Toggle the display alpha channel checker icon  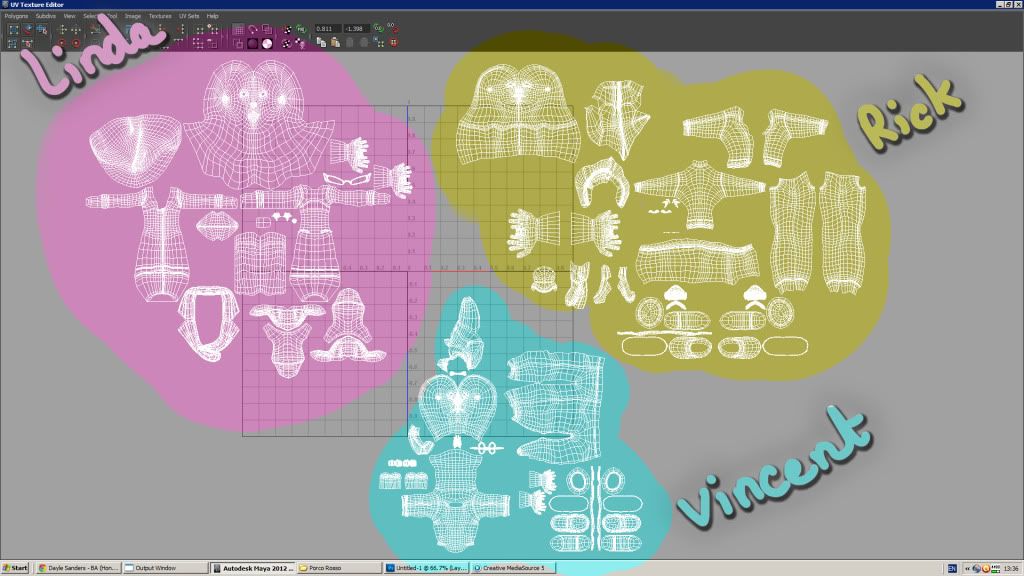285,44
